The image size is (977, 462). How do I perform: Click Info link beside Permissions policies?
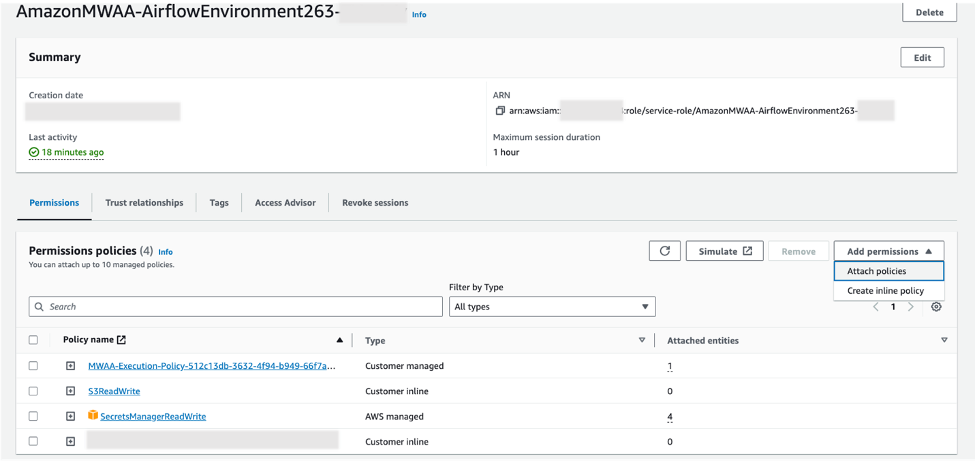165,252
